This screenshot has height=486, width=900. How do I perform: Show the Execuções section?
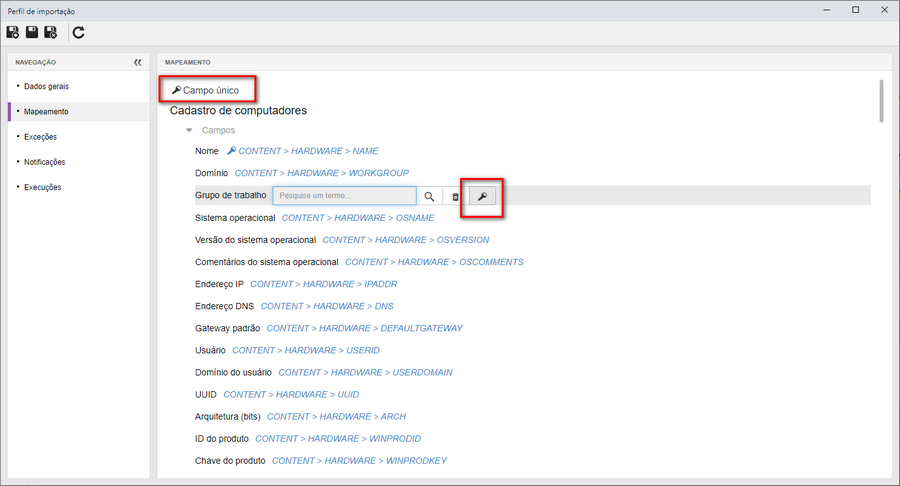click(x=42, y=187)
